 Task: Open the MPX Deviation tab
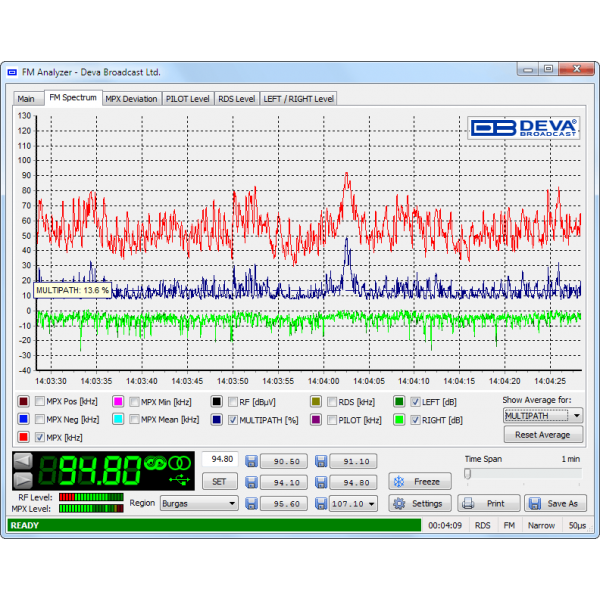click(131, 99)
